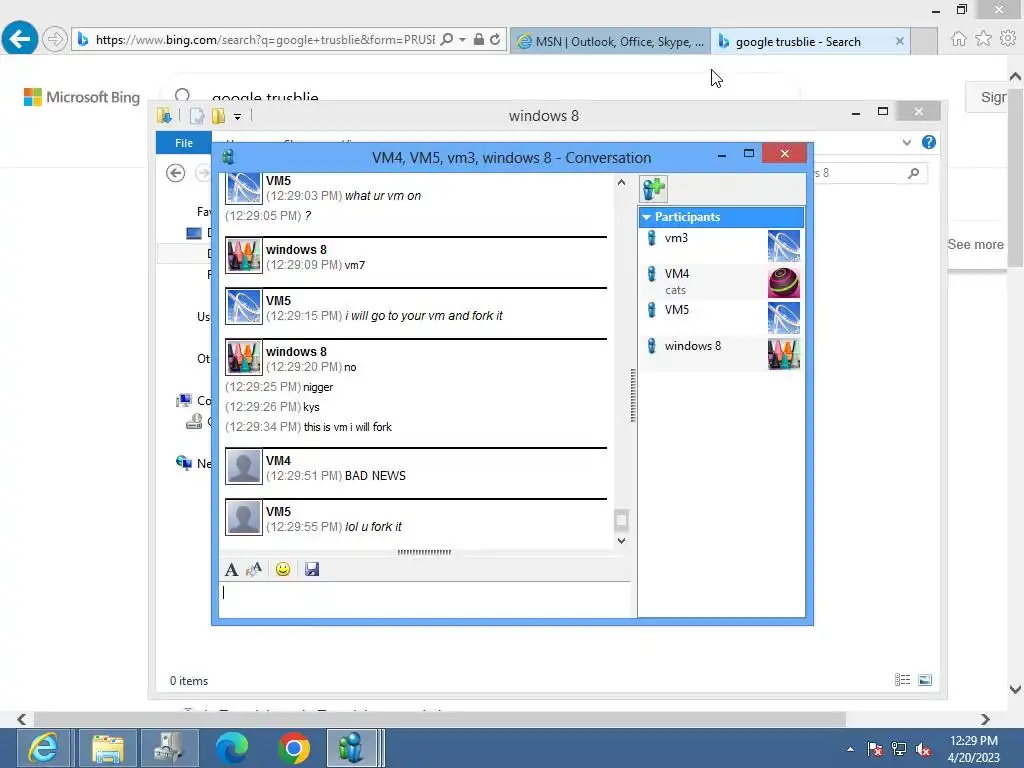Click the address bar search magnifier
Viewport: 1024px width, 768px height.
coord(447,40)
